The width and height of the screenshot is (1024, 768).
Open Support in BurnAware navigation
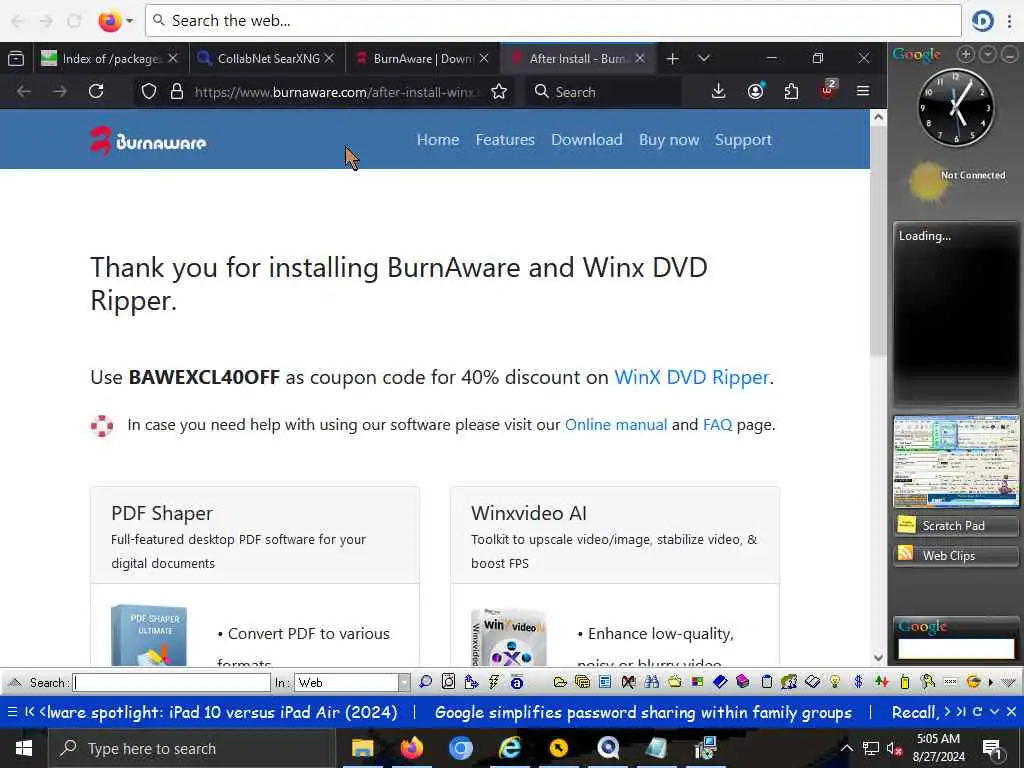(x=743, y=140)
